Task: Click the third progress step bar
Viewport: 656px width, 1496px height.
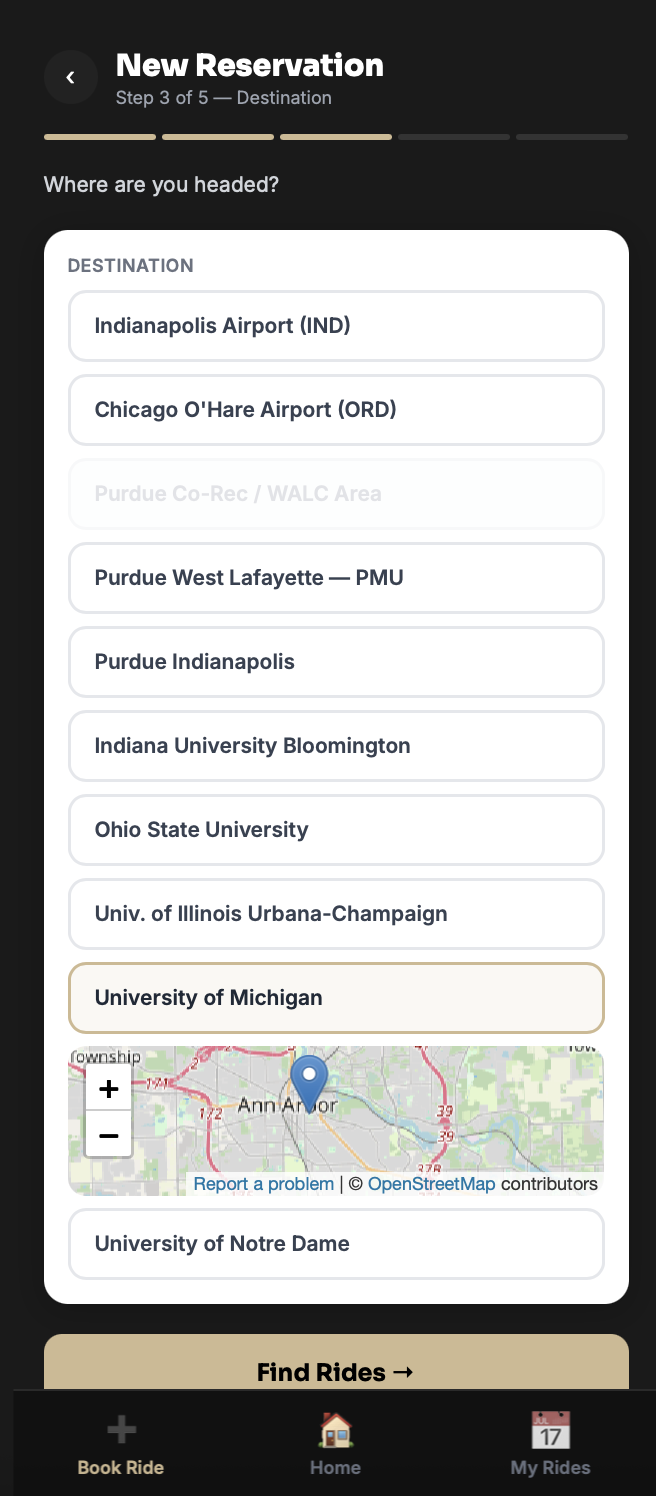Action: click(336, 137)
